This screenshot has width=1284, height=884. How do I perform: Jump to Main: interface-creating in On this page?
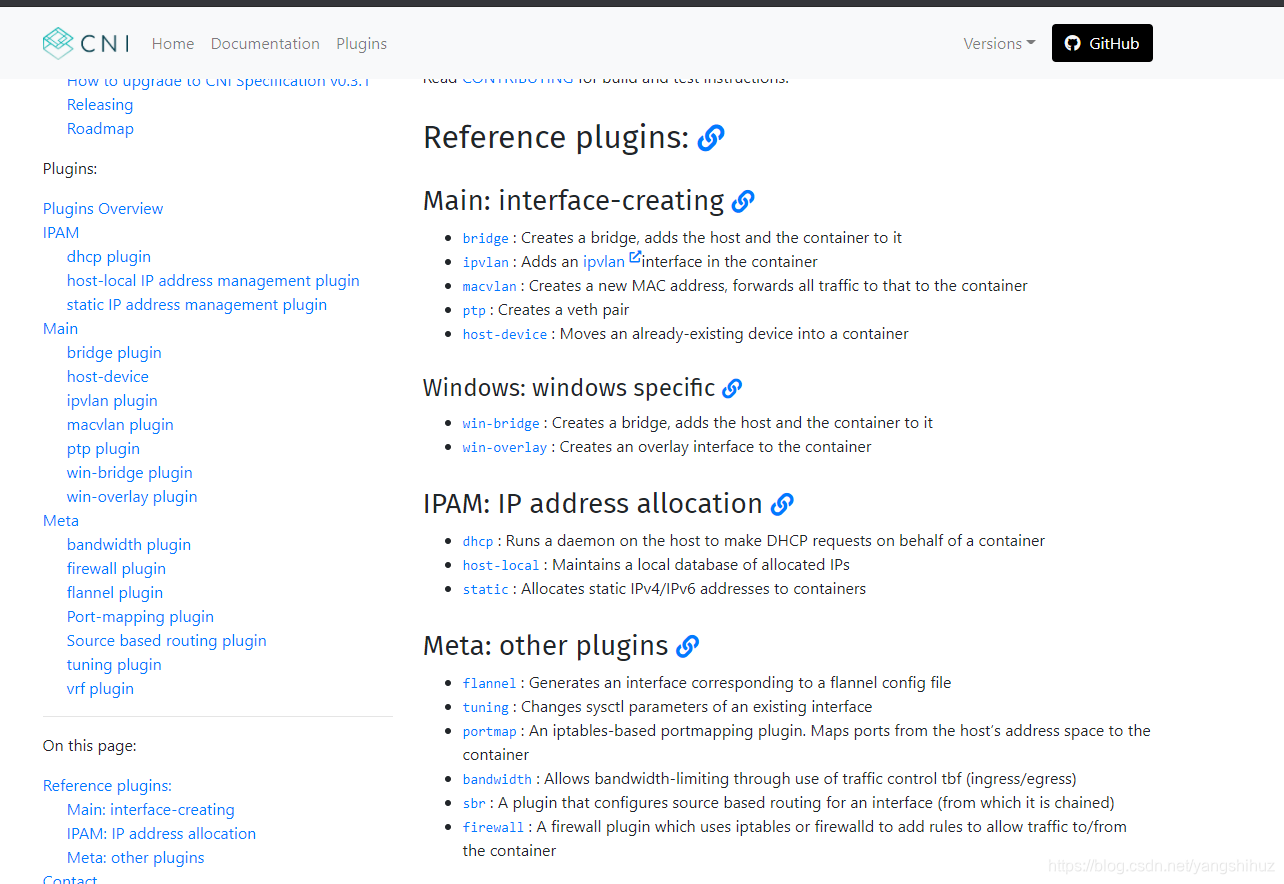(x=151, y=809)
